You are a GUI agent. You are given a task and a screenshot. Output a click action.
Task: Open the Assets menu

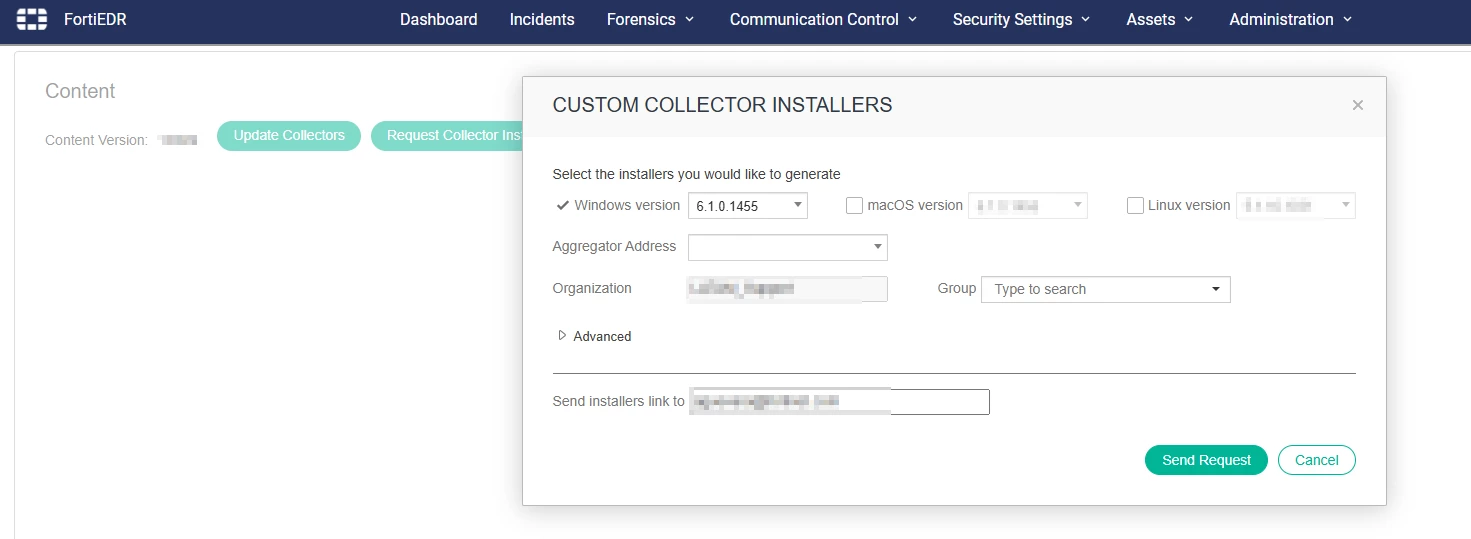[1160, 19]
